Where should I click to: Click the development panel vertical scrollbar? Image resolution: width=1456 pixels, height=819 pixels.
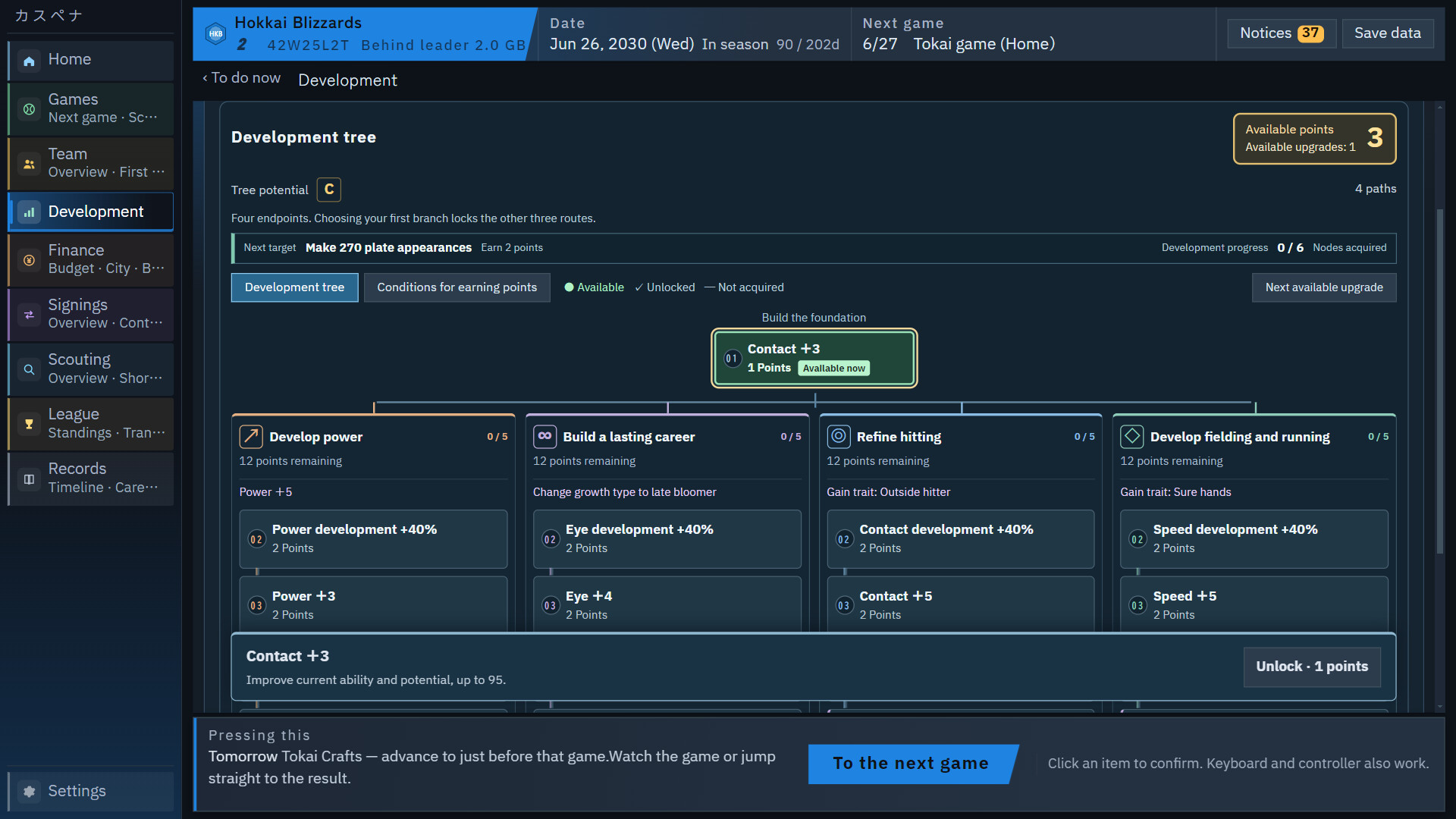pyautogui.click(x=1439, y=381)
